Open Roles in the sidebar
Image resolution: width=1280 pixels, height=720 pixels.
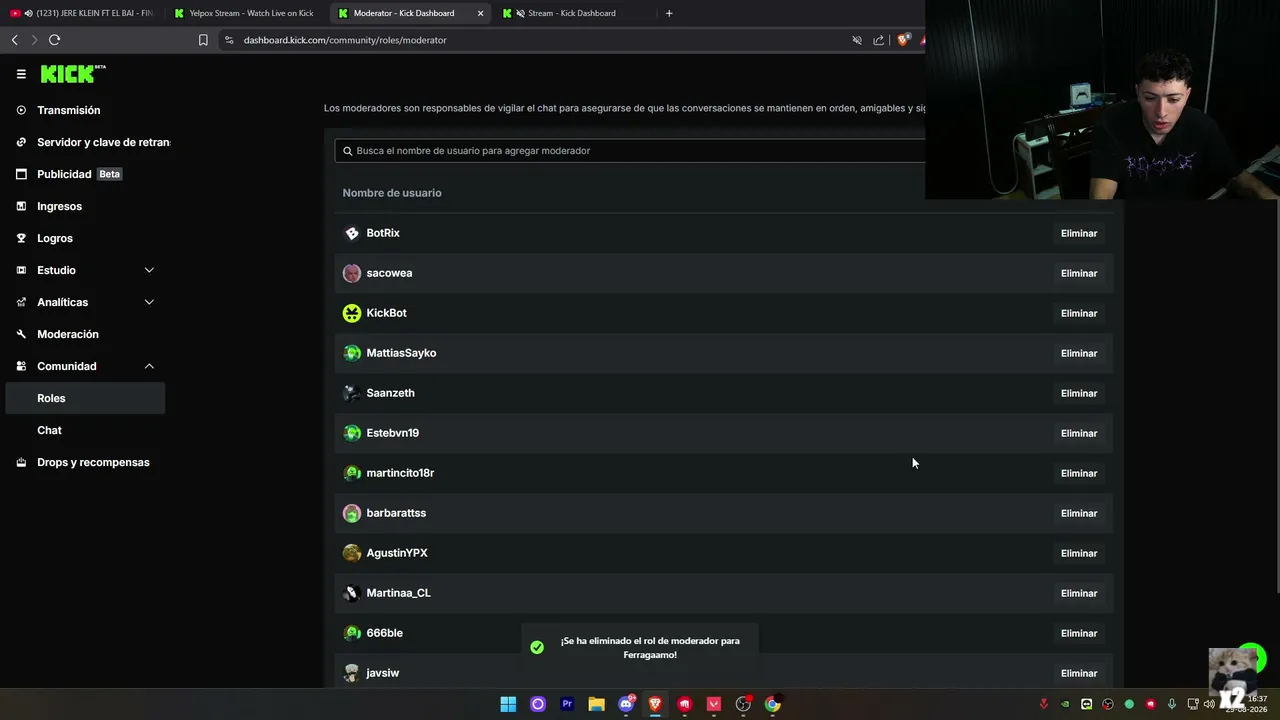click(x=85, y=398)
